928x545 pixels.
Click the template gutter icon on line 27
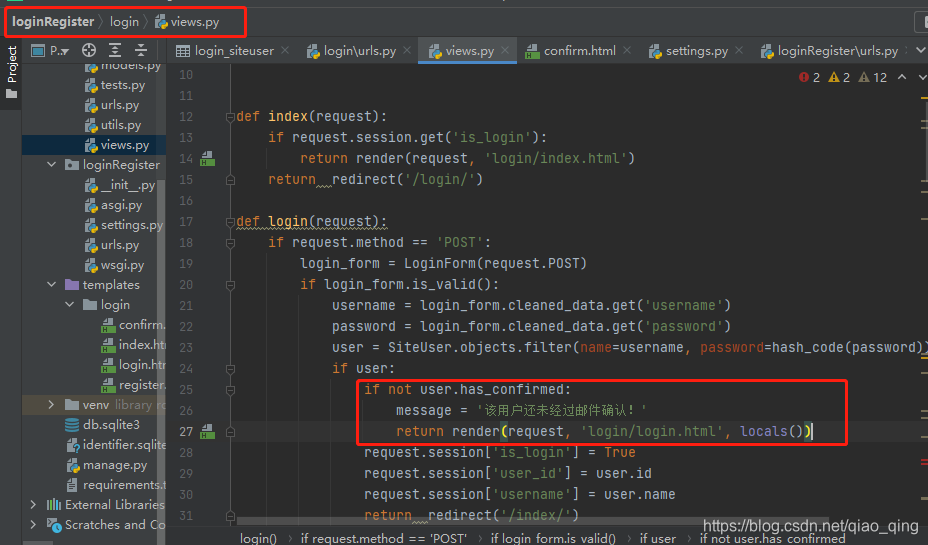[207, 432]
